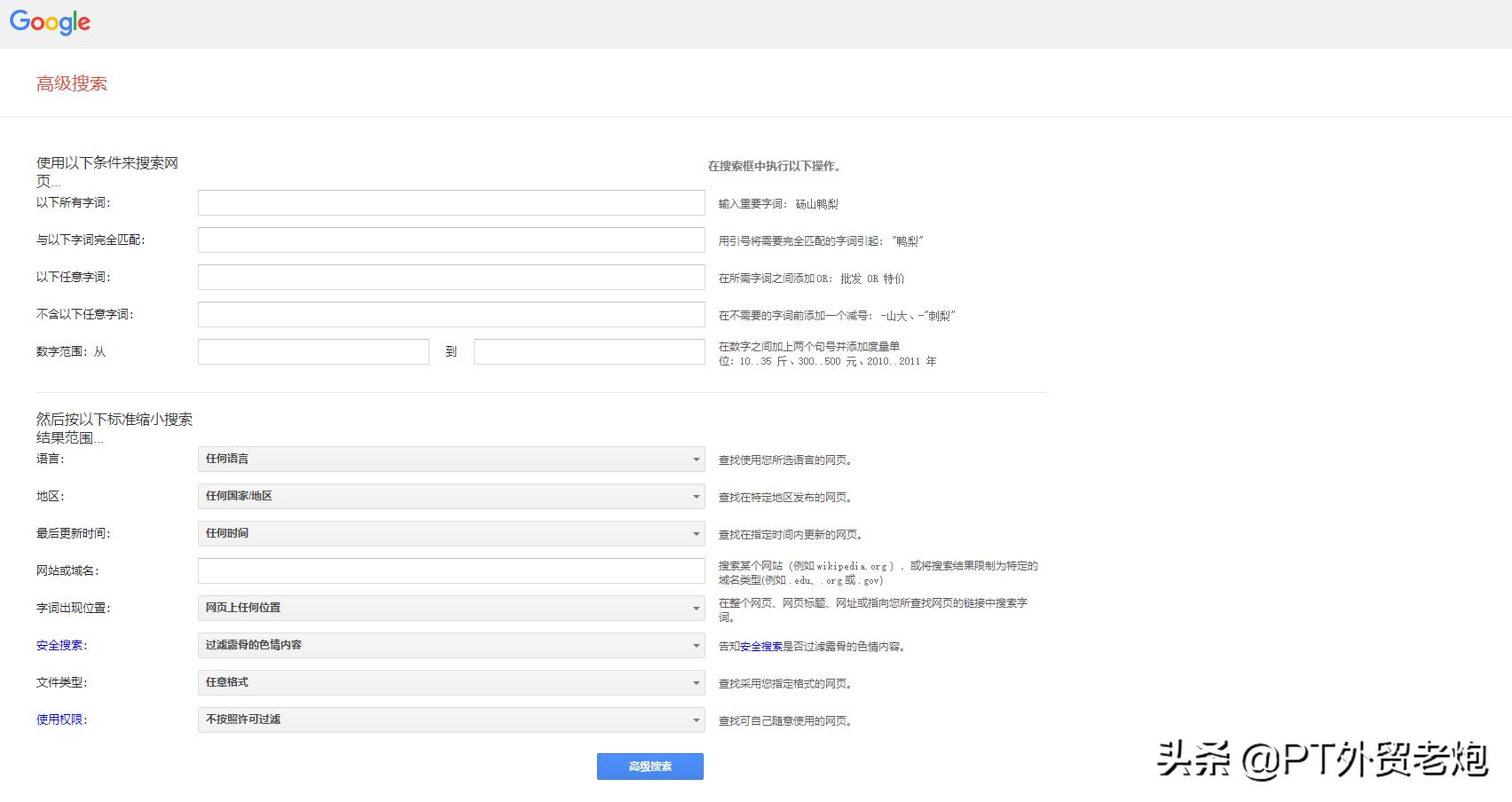Screen dimensions: 1512x802
Task: Click 安全搜索 link in the description text
Action: [760, 647]
